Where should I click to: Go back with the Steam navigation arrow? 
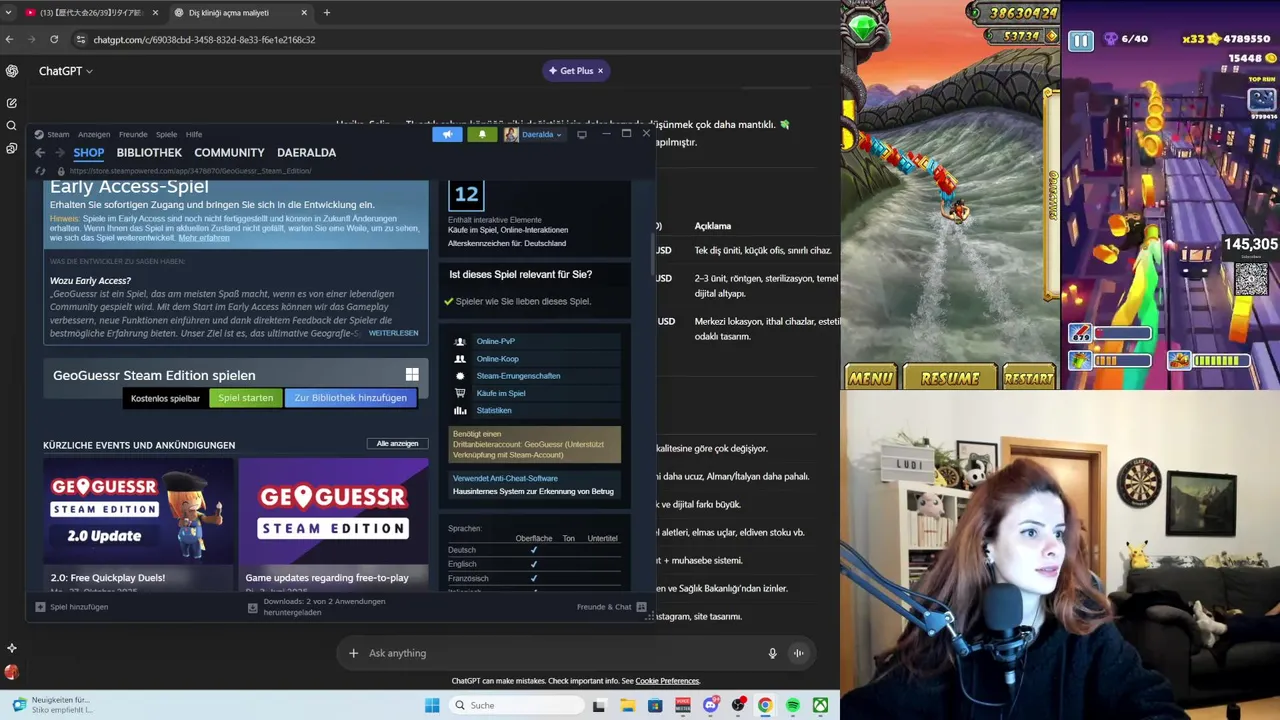pyautogui.click(x=40, y=153)
